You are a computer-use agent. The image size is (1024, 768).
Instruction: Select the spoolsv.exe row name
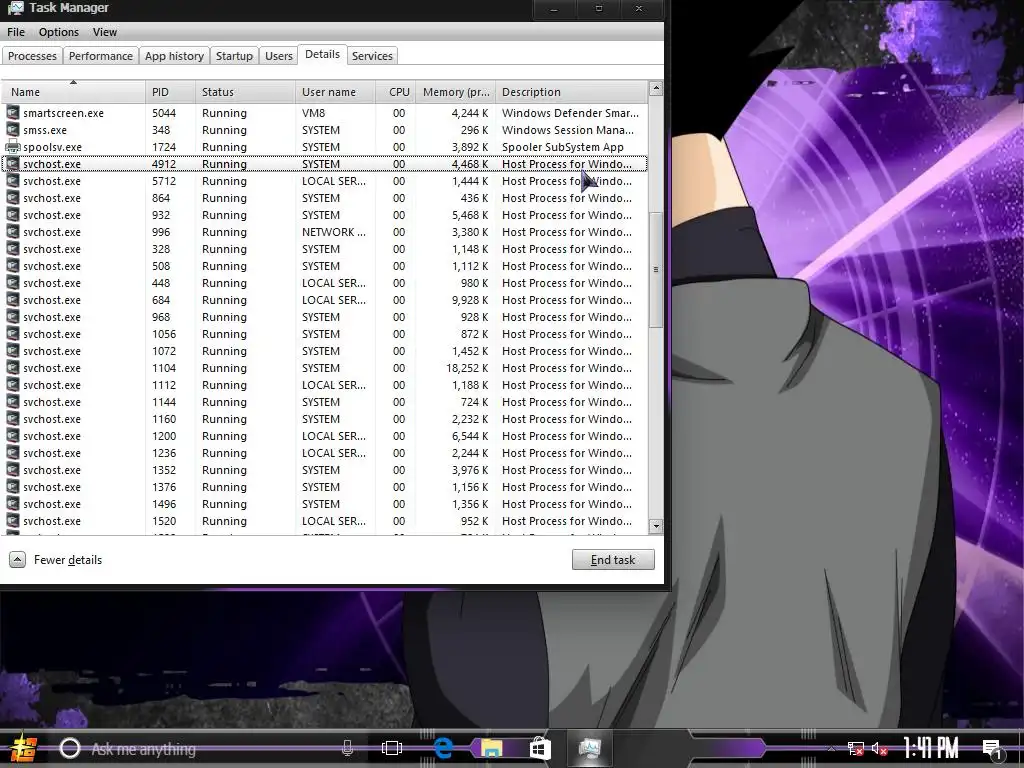(52, 147)
